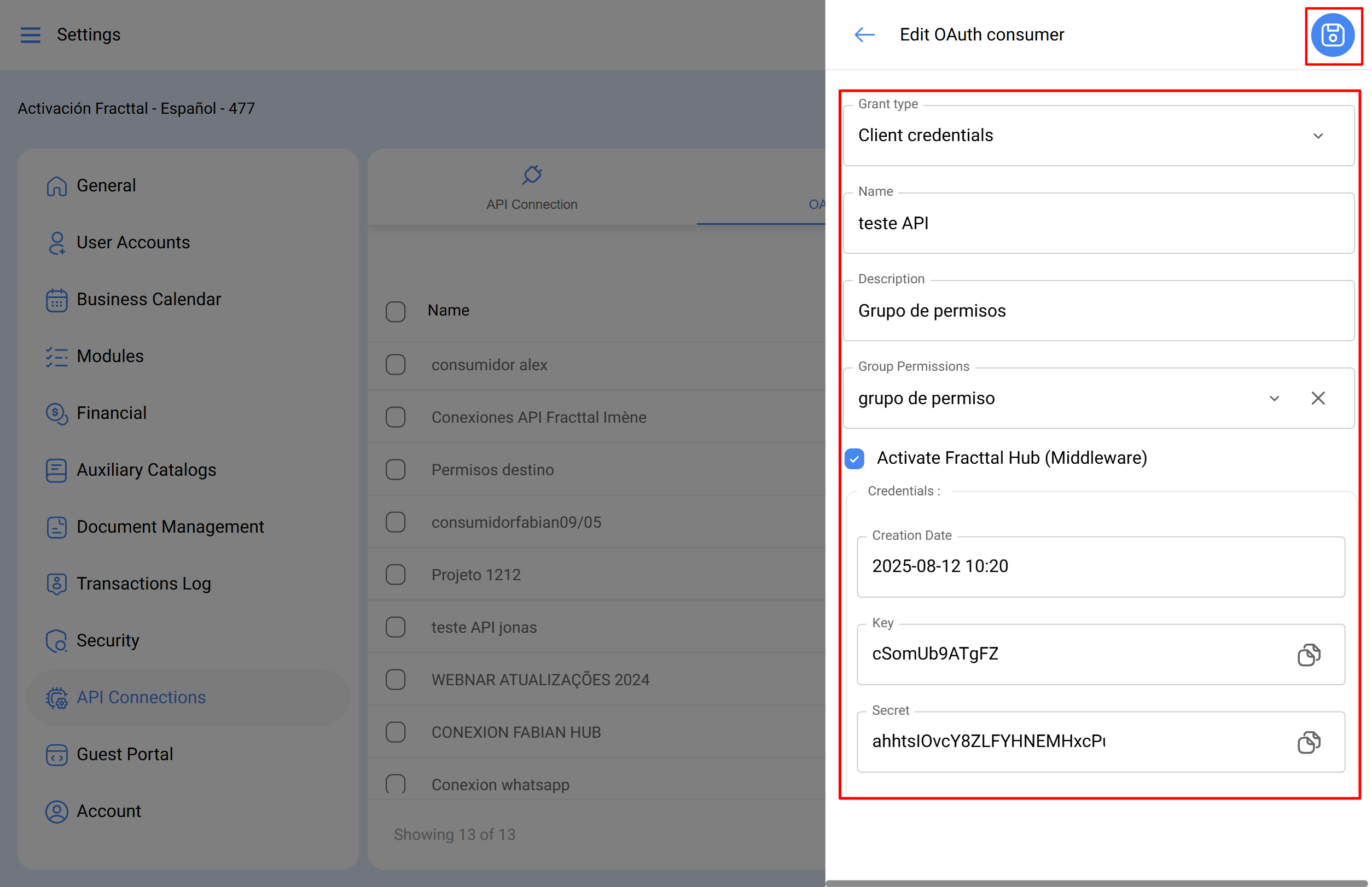Check the consumidor alex row checkbox

(x=396, y=365)
